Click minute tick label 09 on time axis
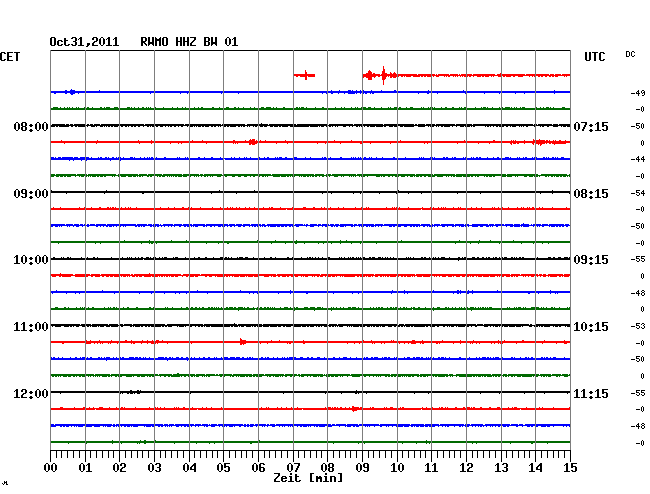 pyautogui.click(x=362, y=467)
